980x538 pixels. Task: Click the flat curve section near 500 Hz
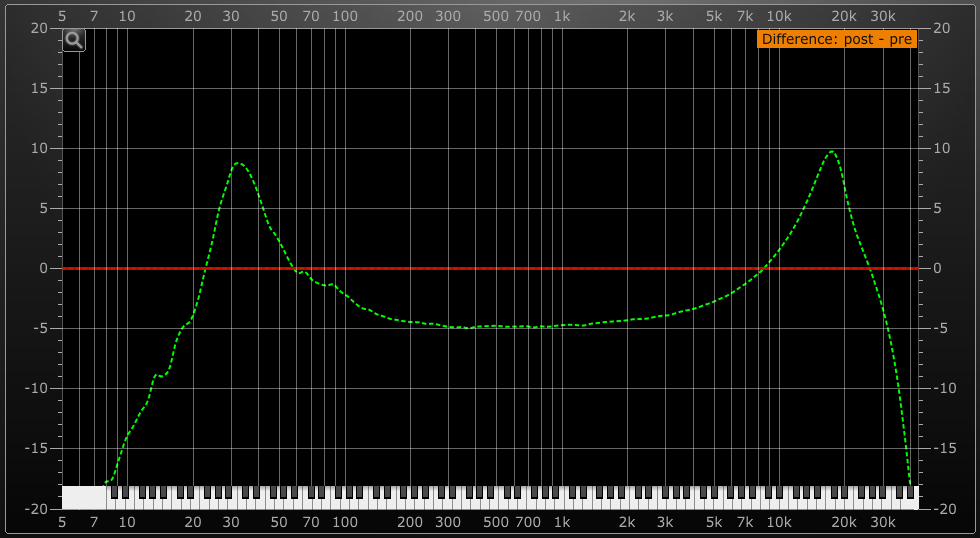coord(497,326)
